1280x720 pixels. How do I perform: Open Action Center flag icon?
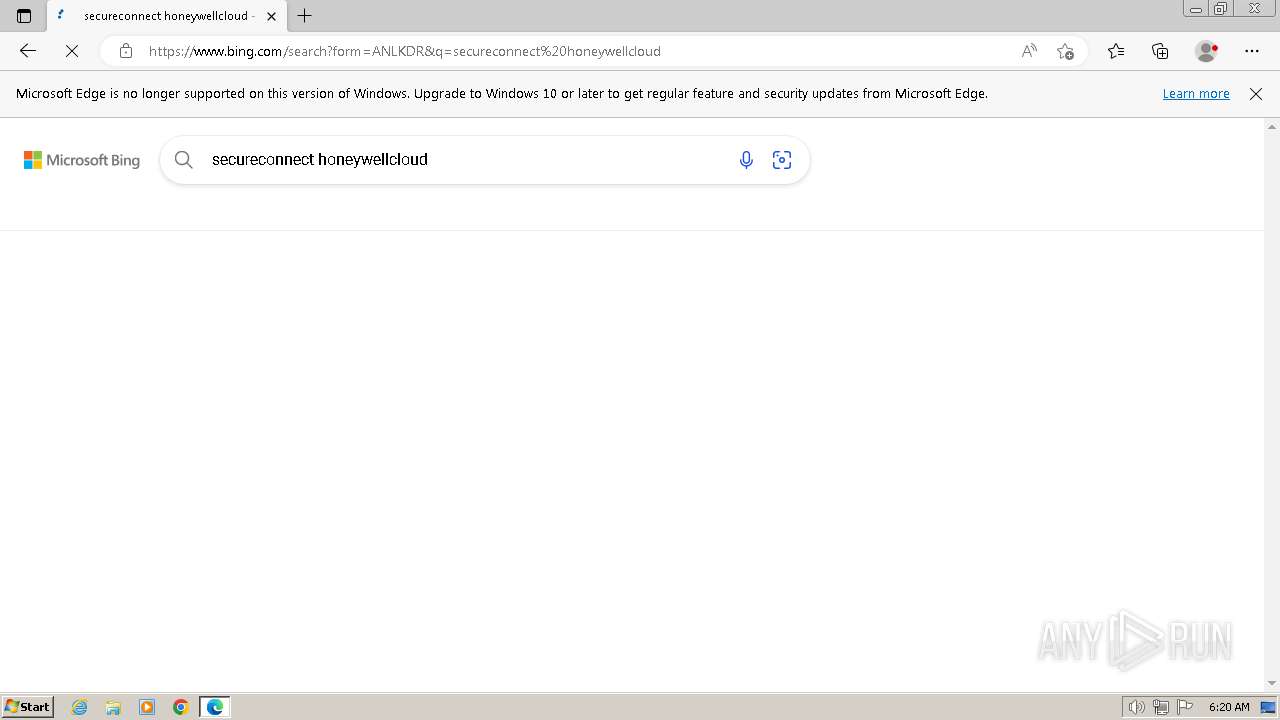[x=1185, y=707]
